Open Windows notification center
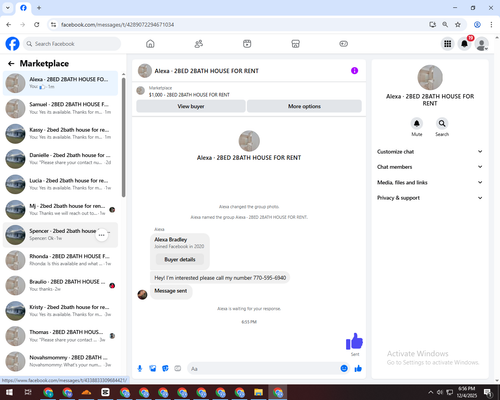Screen dimensions: 500x400 [x=489, y=392]
